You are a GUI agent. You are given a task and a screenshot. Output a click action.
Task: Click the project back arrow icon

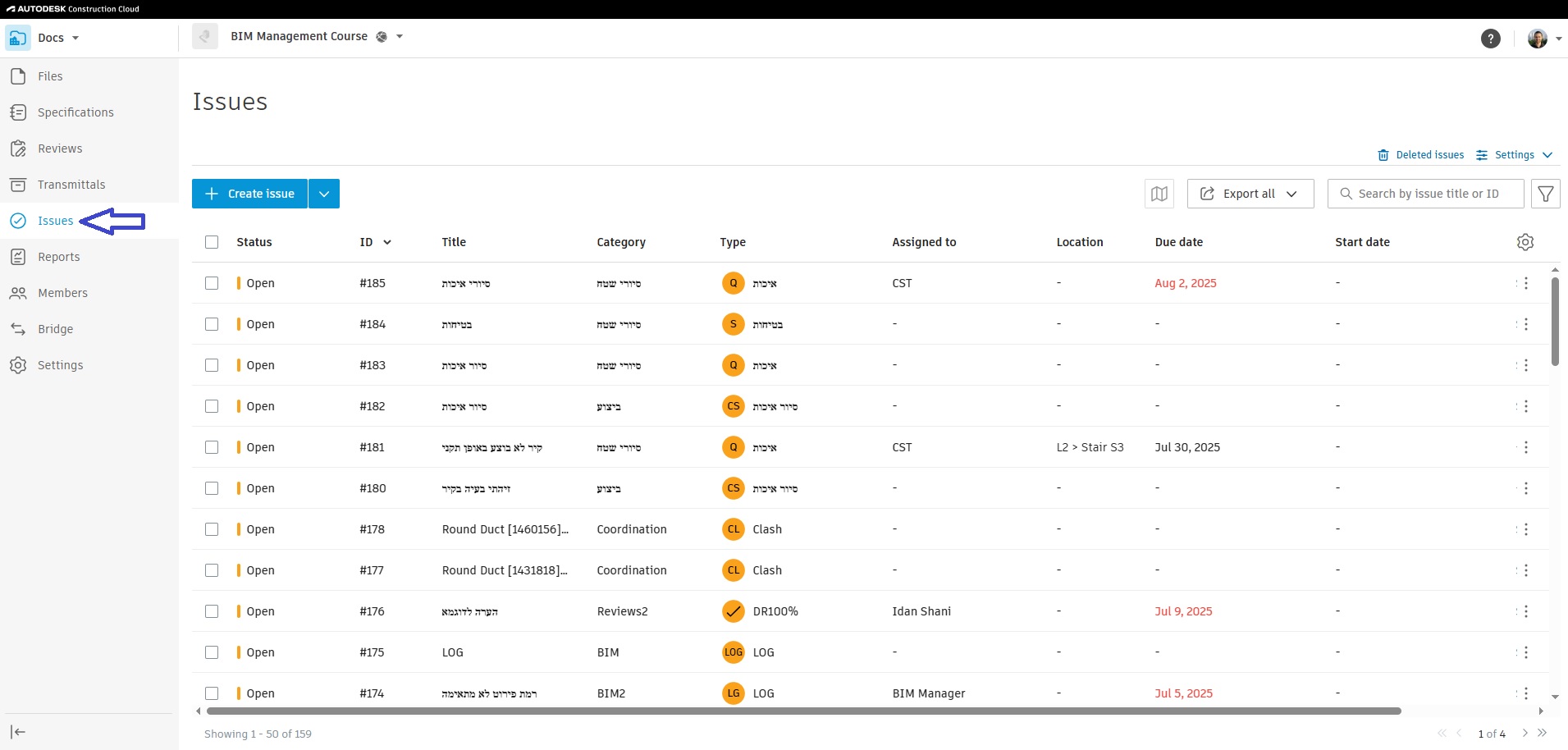pyautogui.click(x=205, y=37)
